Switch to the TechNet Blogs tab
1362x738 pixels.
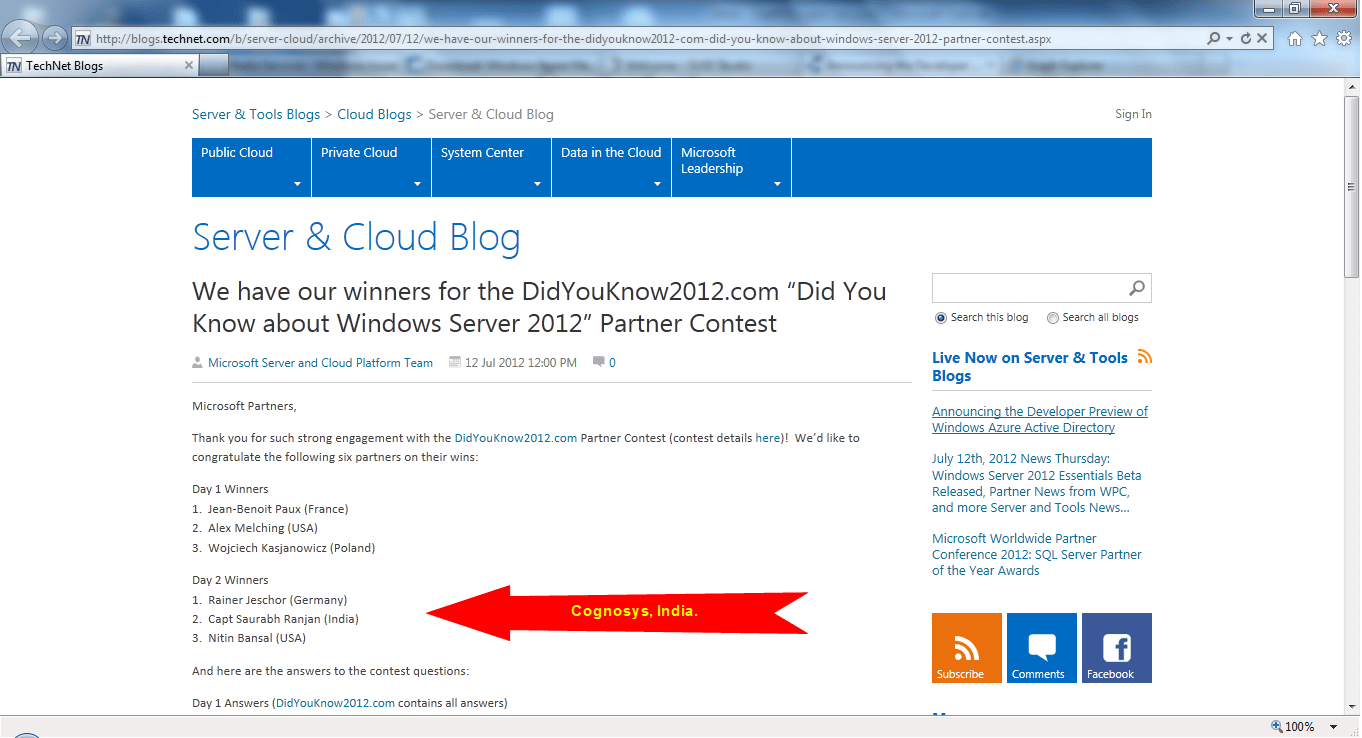pyautogui.click(x=90, y=64)
